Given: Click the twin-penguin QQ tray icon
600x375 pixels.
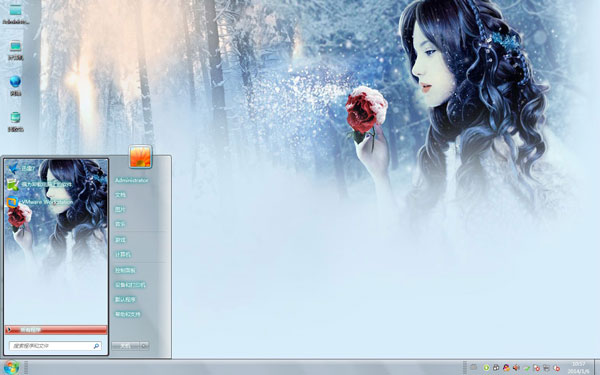Looking at the screenshot, I should click(x=496, y=368).
